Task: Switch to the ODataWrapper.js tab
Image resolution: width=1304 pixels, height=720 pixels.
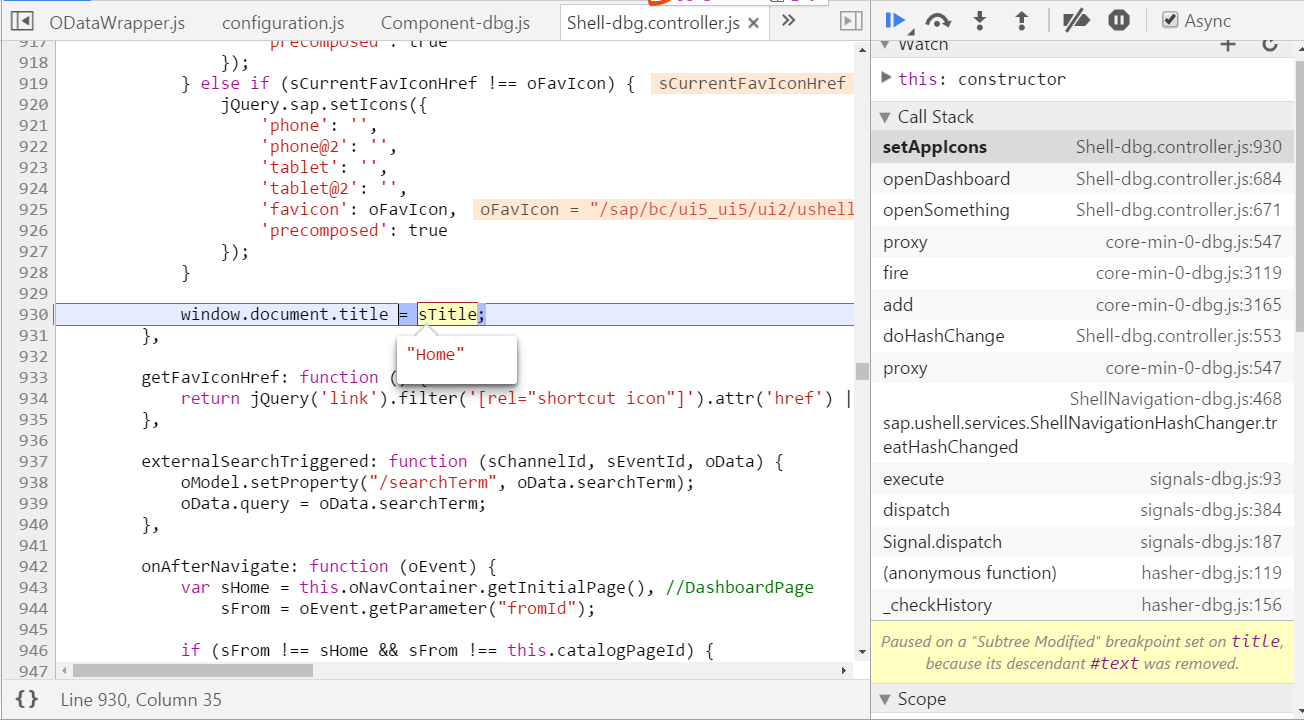Action: 115,22
